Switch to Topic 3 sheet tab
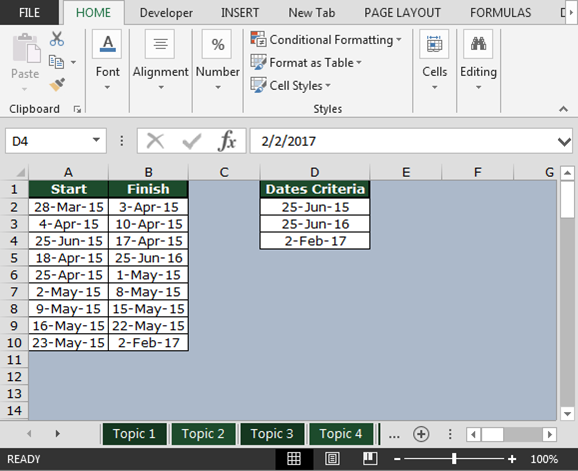The image size is (578, 471). coord(272,434)
